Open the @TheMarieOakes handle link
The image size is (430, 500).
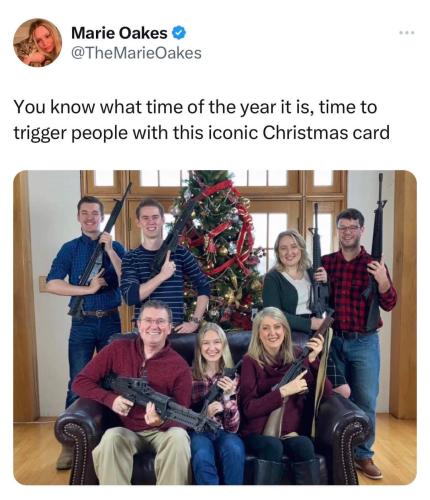(x=136, y=53)
